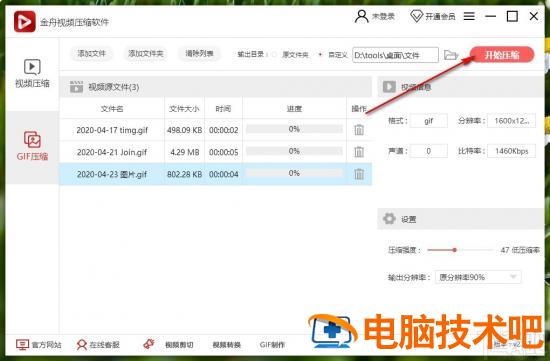Click the 官方网站 monitor icon
Screen dimensions: 550x361
tap(22, 345)
